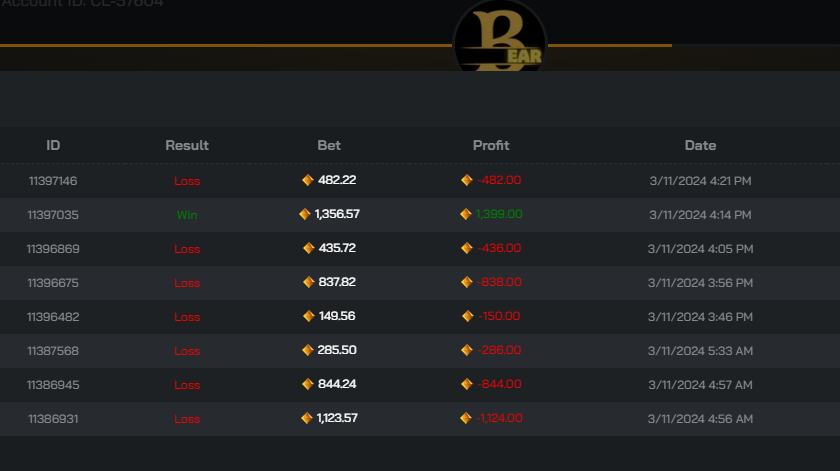Select bet ID 11397035
This screenshot has width=840, height=471.
coord(53,215)
